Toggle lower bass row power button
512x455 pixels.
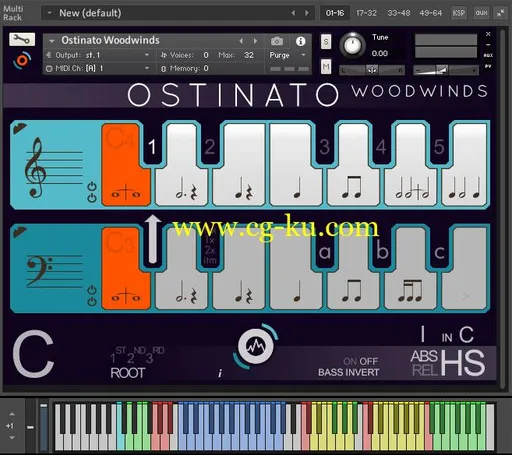coord(92,302)
